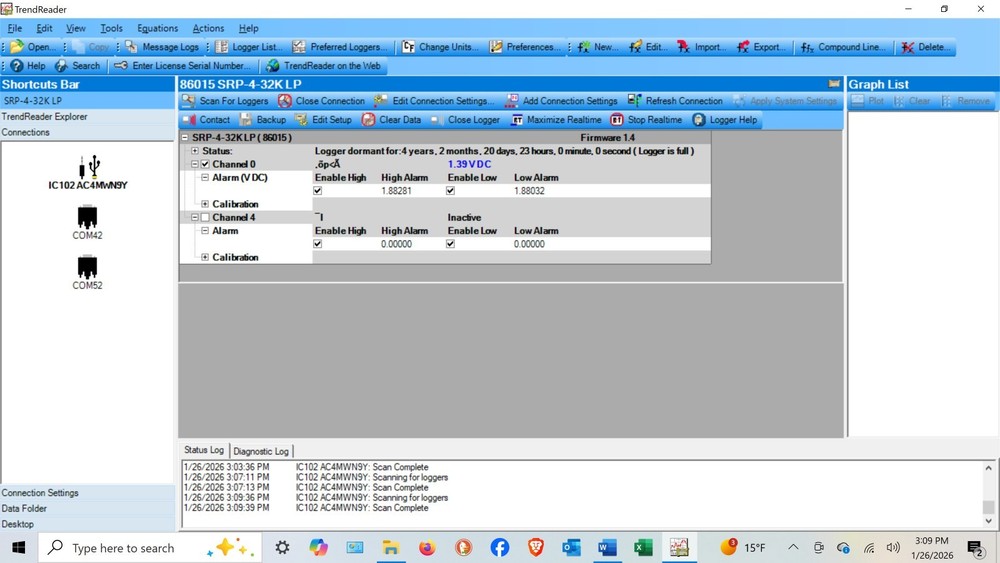Expand the Status tree node
The width and height of the screenshot is (1000, 563).
[x=195, y=151]
